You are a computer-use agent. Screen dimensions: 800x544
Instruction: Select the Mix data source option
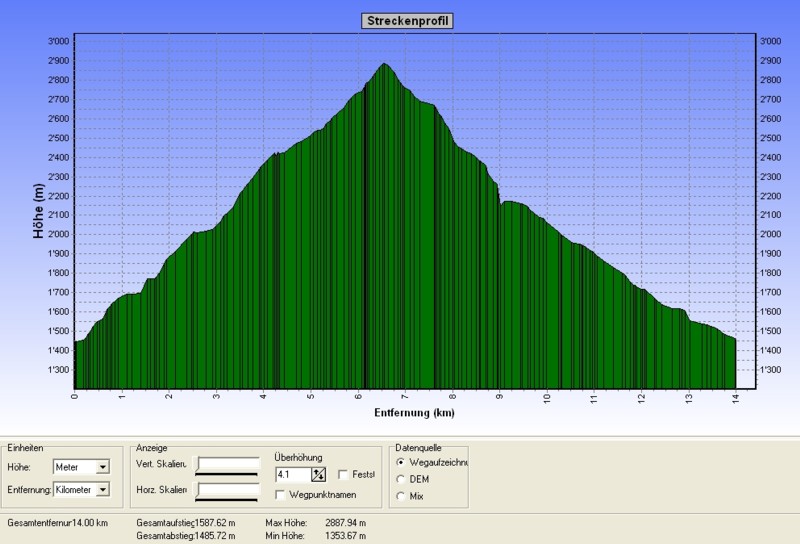[x=402, y=496]
